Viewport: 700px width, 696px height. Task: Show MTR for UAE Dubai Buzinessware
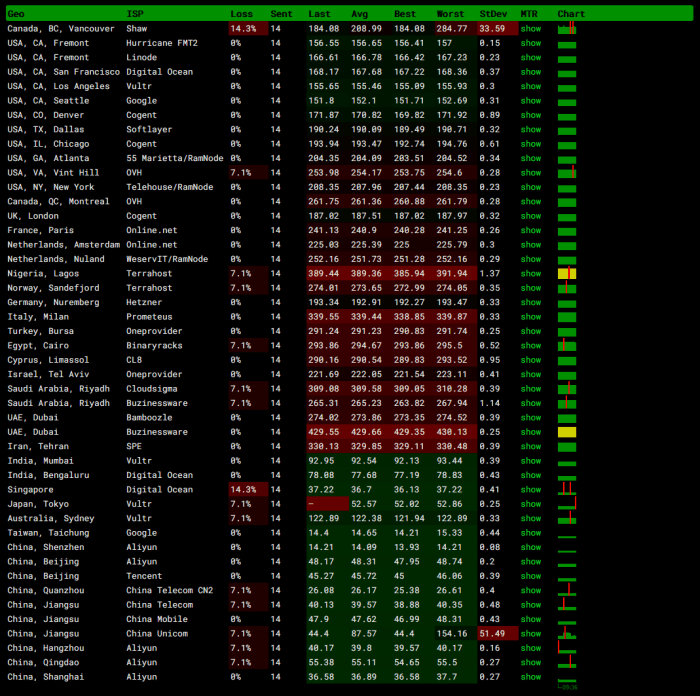(x=531, y=432)
